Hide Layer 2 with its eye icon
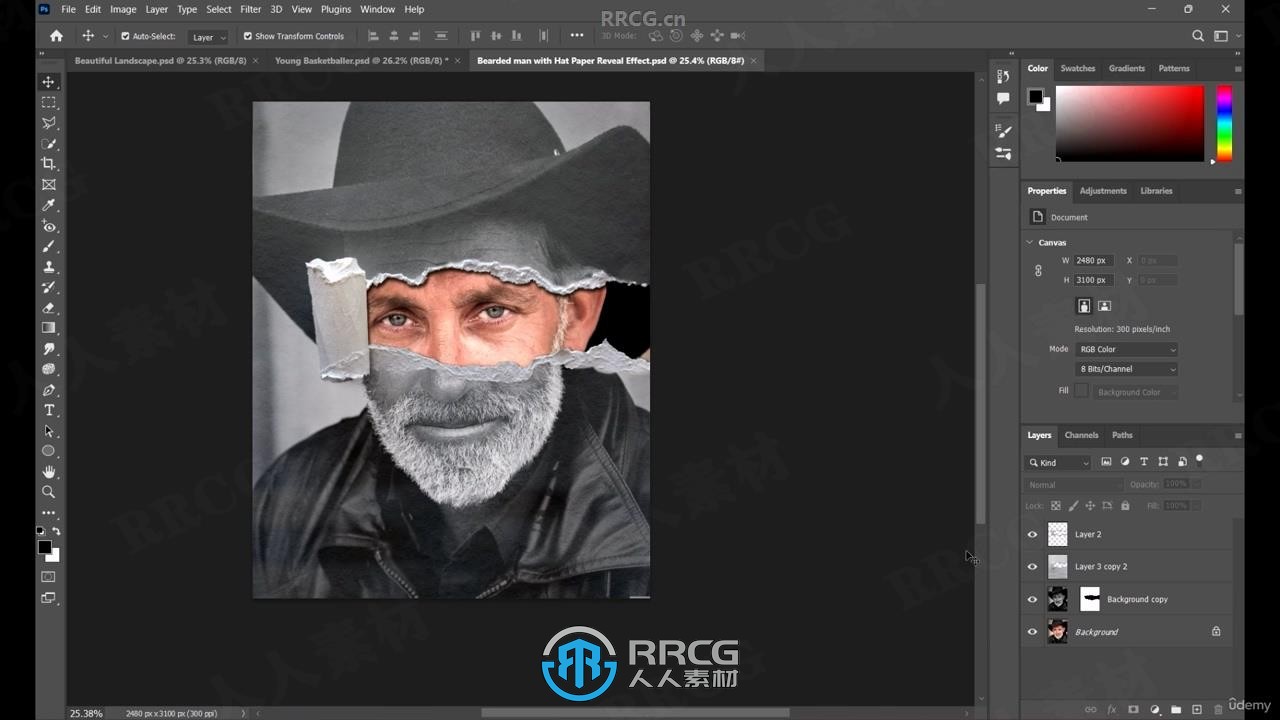 (x=1033, y=535)
